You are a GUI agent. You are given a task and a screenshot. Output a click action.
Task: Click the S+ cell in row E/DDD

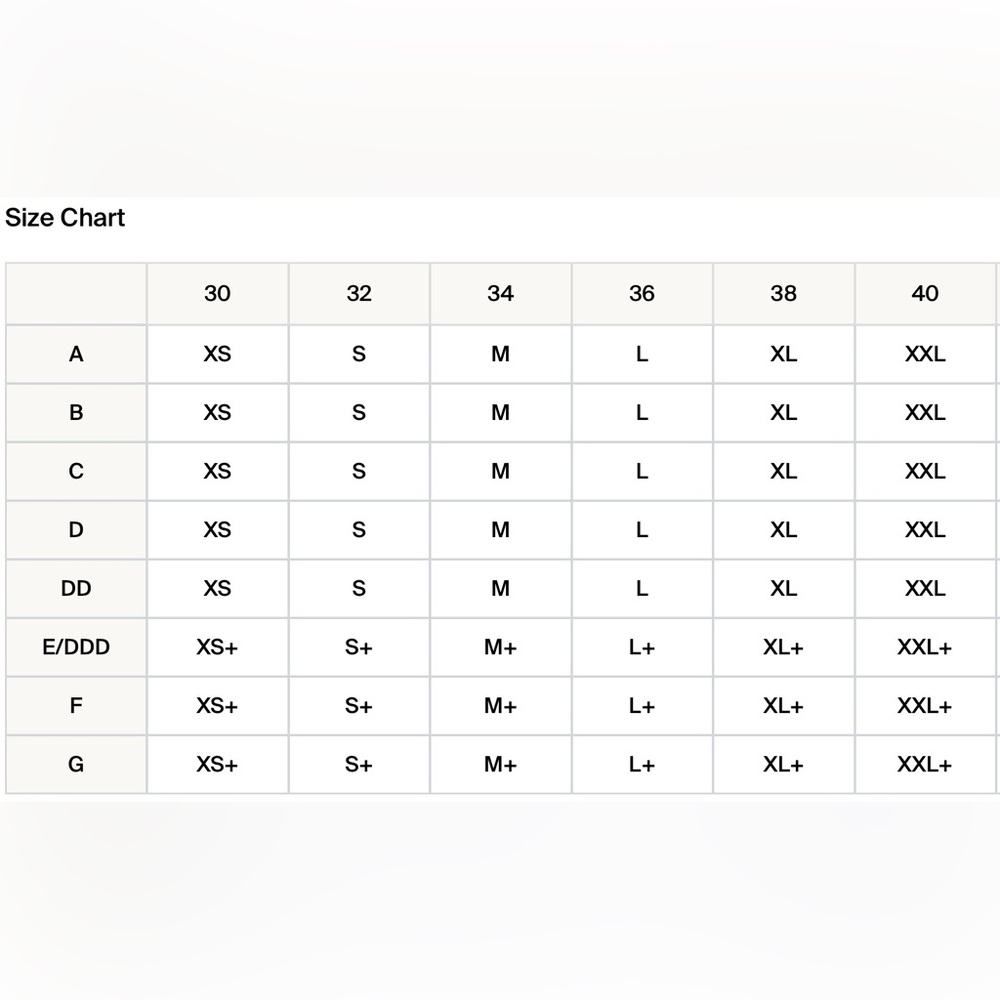click(359, 647)
